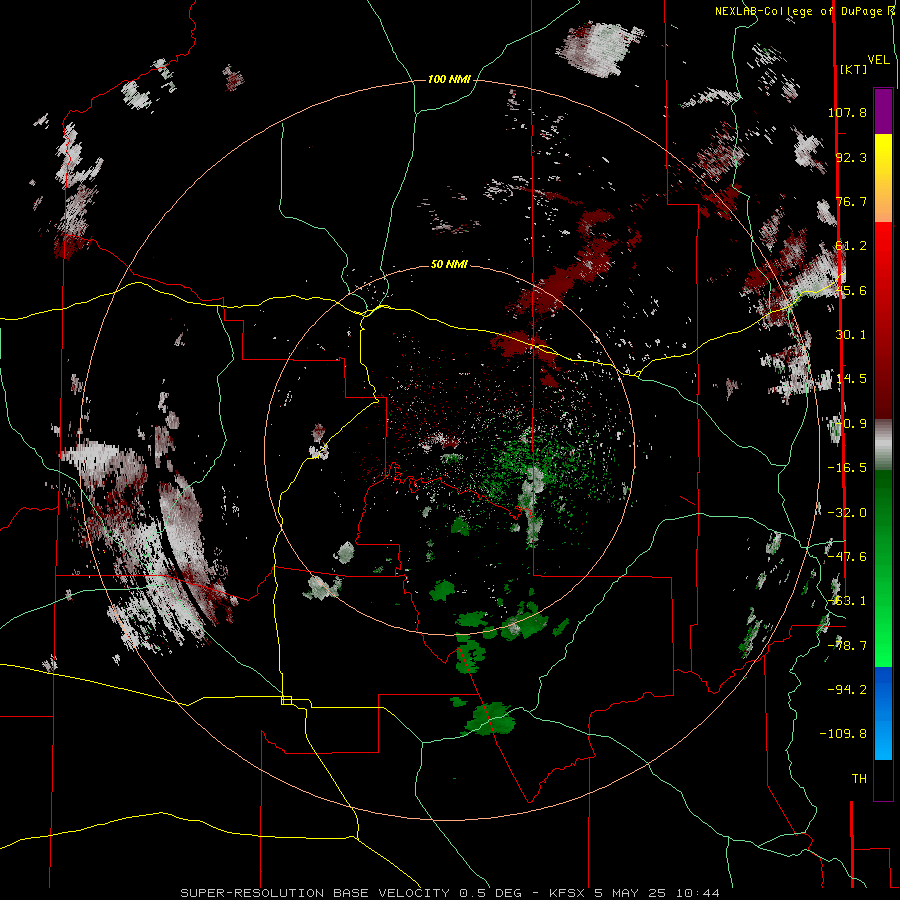Select the -78.7 velocity scale value
Image resolution: width=900 pixels, height=900 pixels.
point(847,646)
